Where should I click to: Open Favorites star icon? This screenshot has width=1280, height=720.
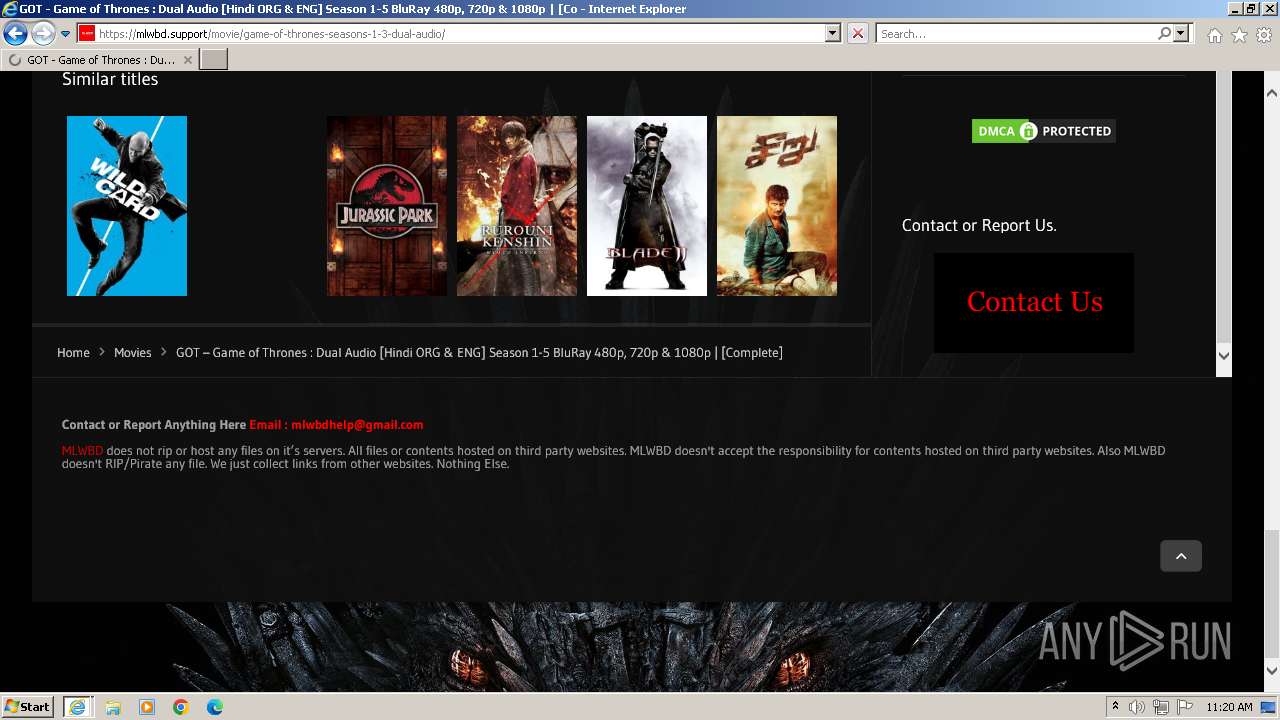[x=1239, y=35]
